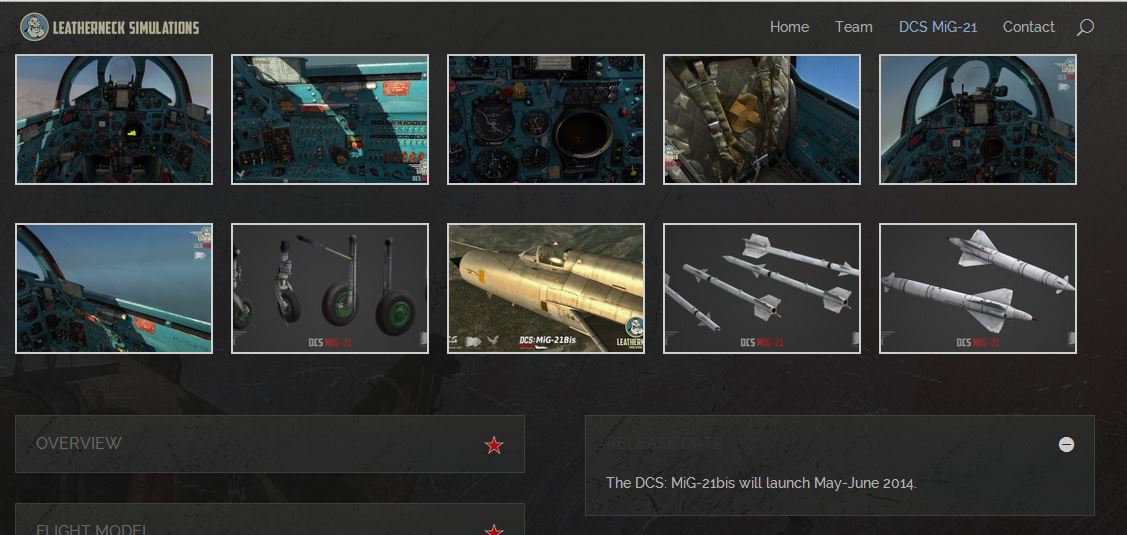Screen dimensions: 1127x535
Task: Open the four missiles render thumbnail
Action: tap(762, 288)
